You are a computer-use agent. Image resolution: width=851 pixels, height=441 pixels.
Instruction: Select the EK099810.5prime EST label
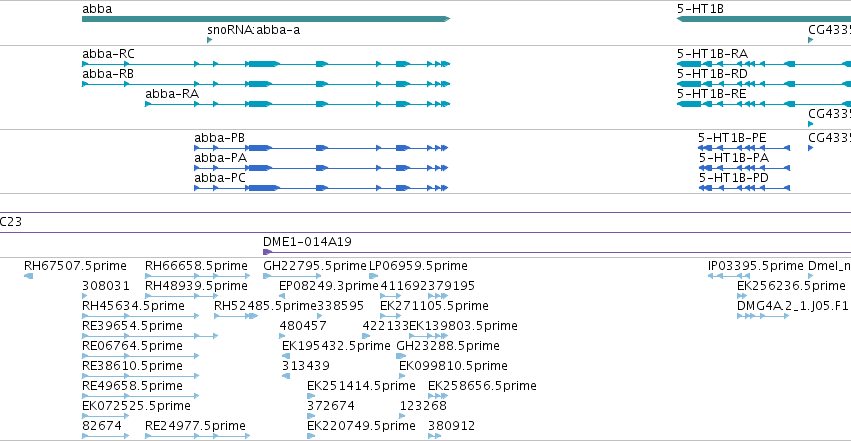(453, 366)
